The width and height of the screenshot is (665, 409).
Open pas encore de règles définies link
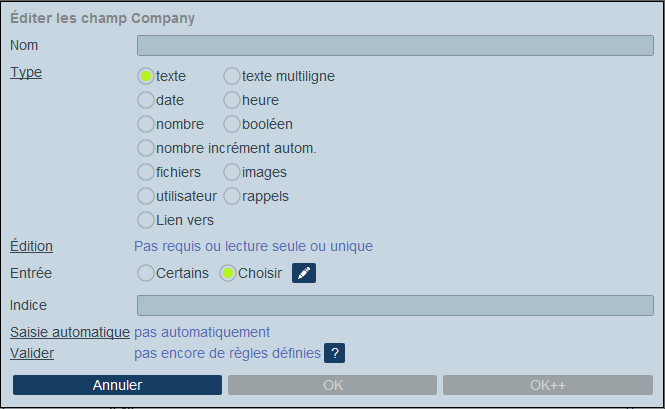227,353
